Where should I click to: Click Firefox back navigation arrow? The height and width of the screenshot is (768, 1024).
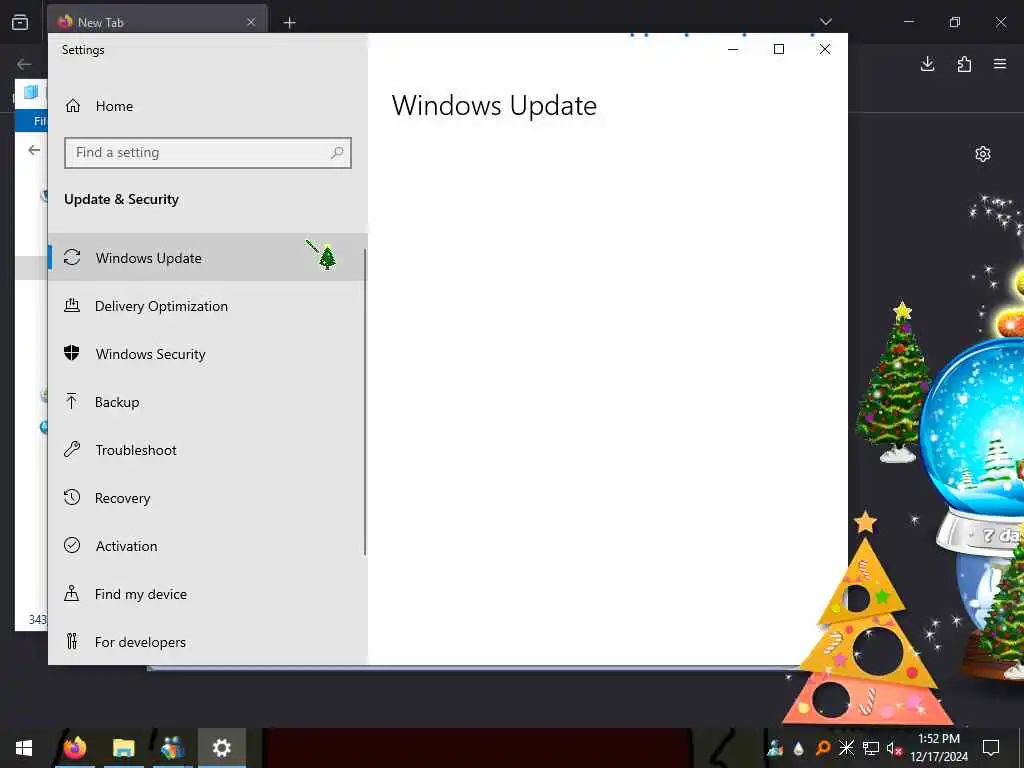pyautogui.click(x=24, y=64)
